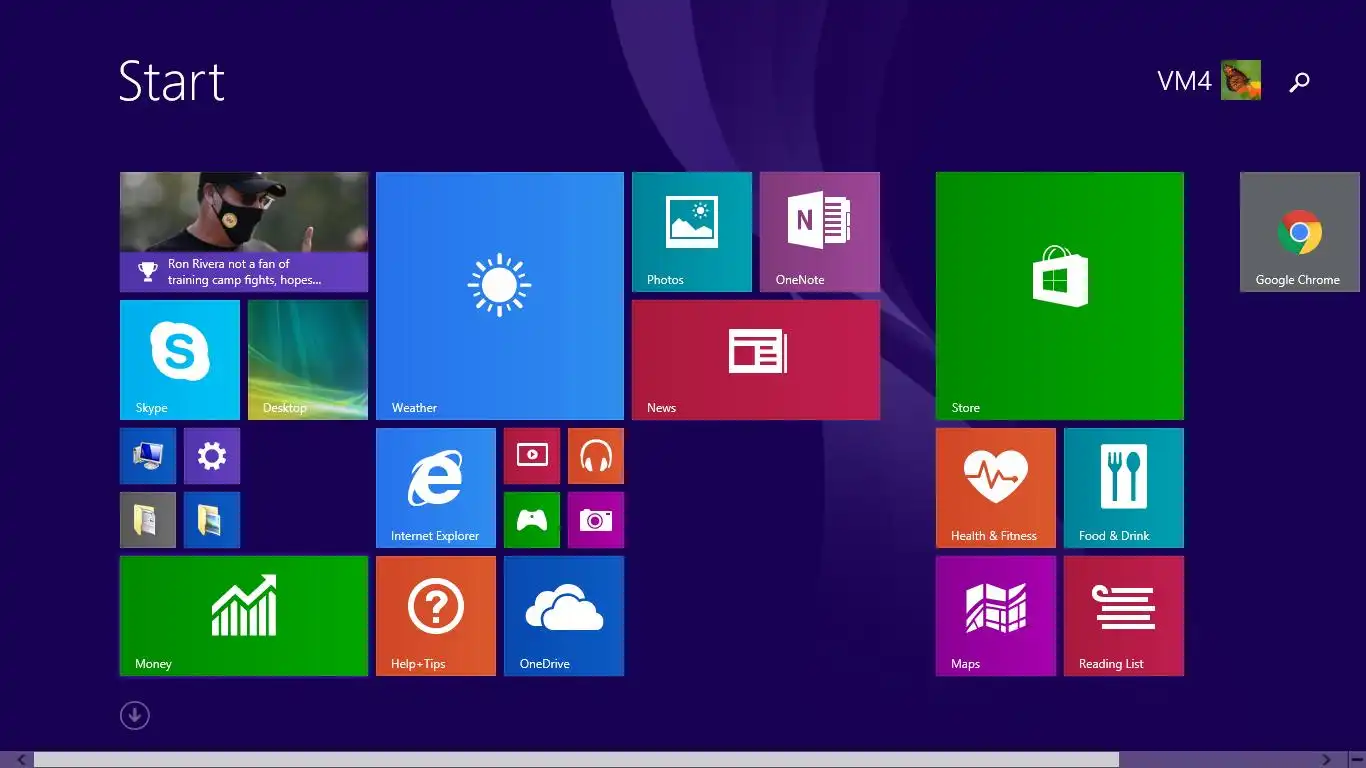Click the scrollbar left arrow
Image resolution: width=1366 pixels, height=768 pixels.
pyautogui.click(x=22, y=760)
